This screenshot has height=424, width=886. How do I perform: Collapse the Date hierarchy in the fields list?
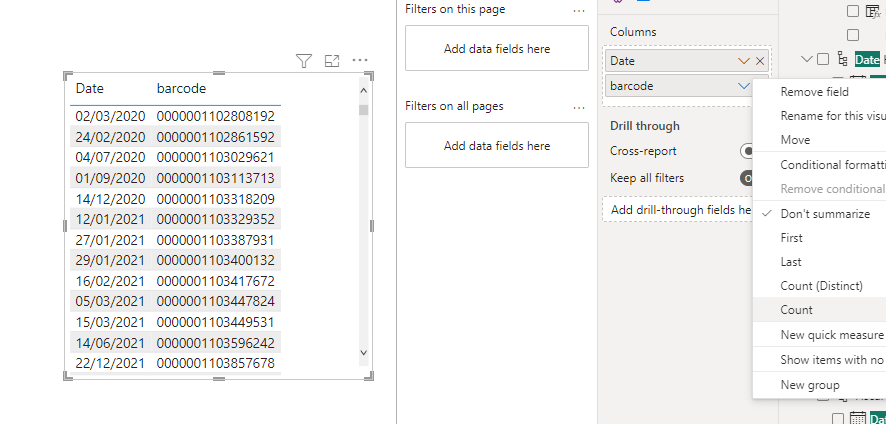[x=807, y=59]
